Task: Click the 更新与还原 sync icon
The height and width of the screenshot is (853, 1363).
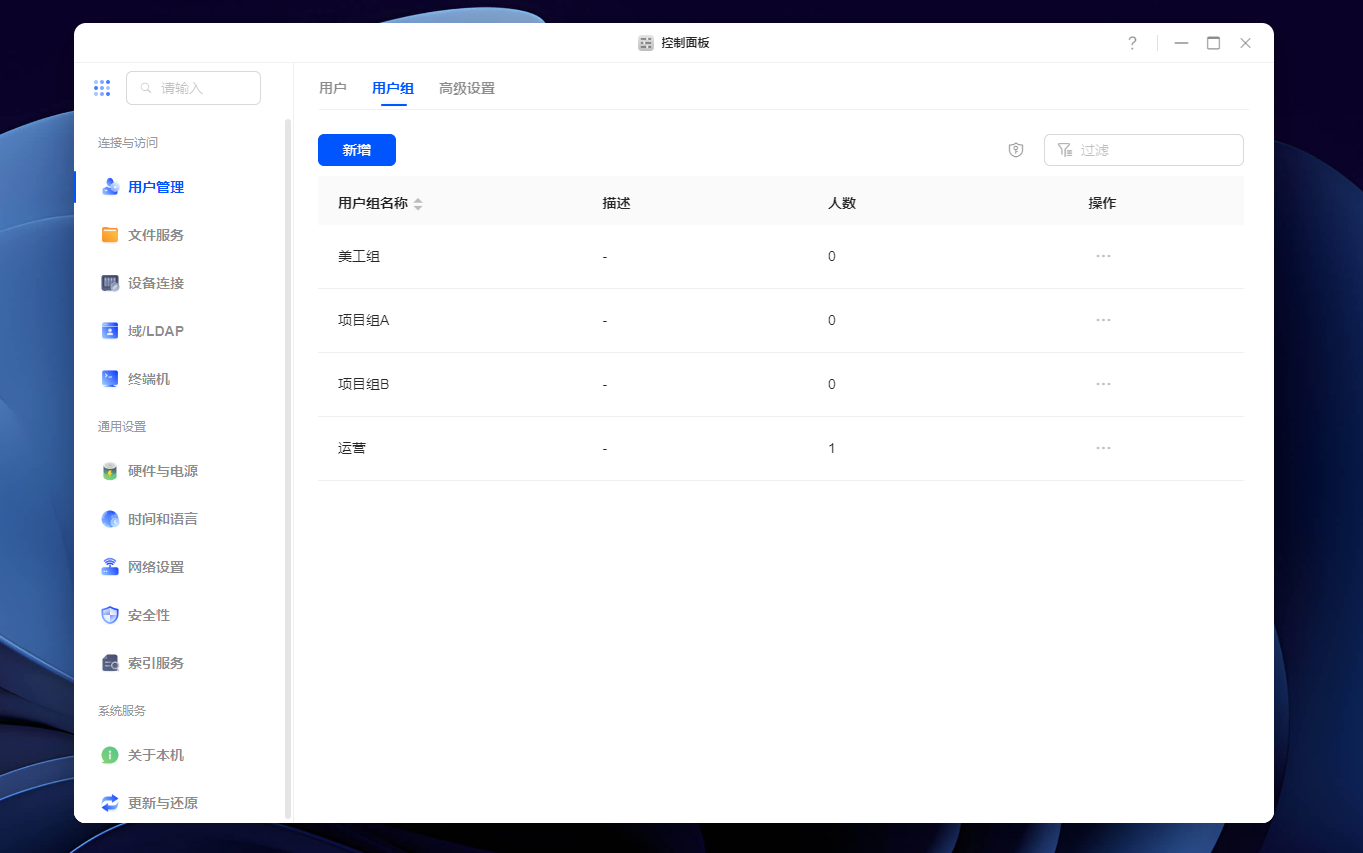Action: tap(110, 803)
